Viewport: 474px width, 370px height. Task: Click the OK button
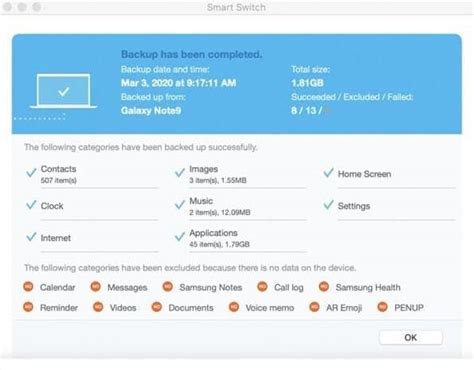(x=411, y=337)
